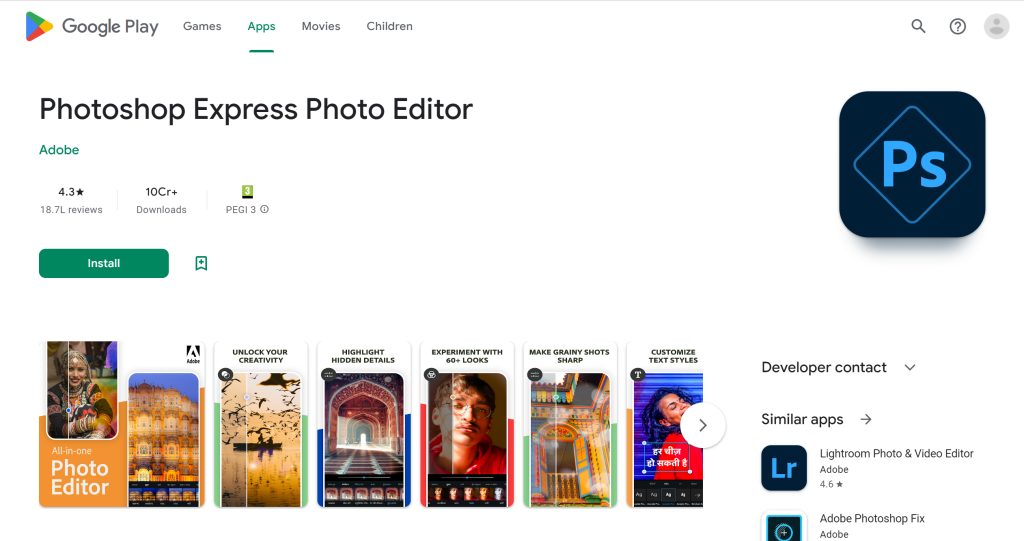Click the Similar apps heading
Screen dimensions: 1024x541
[x=802, y=419]
